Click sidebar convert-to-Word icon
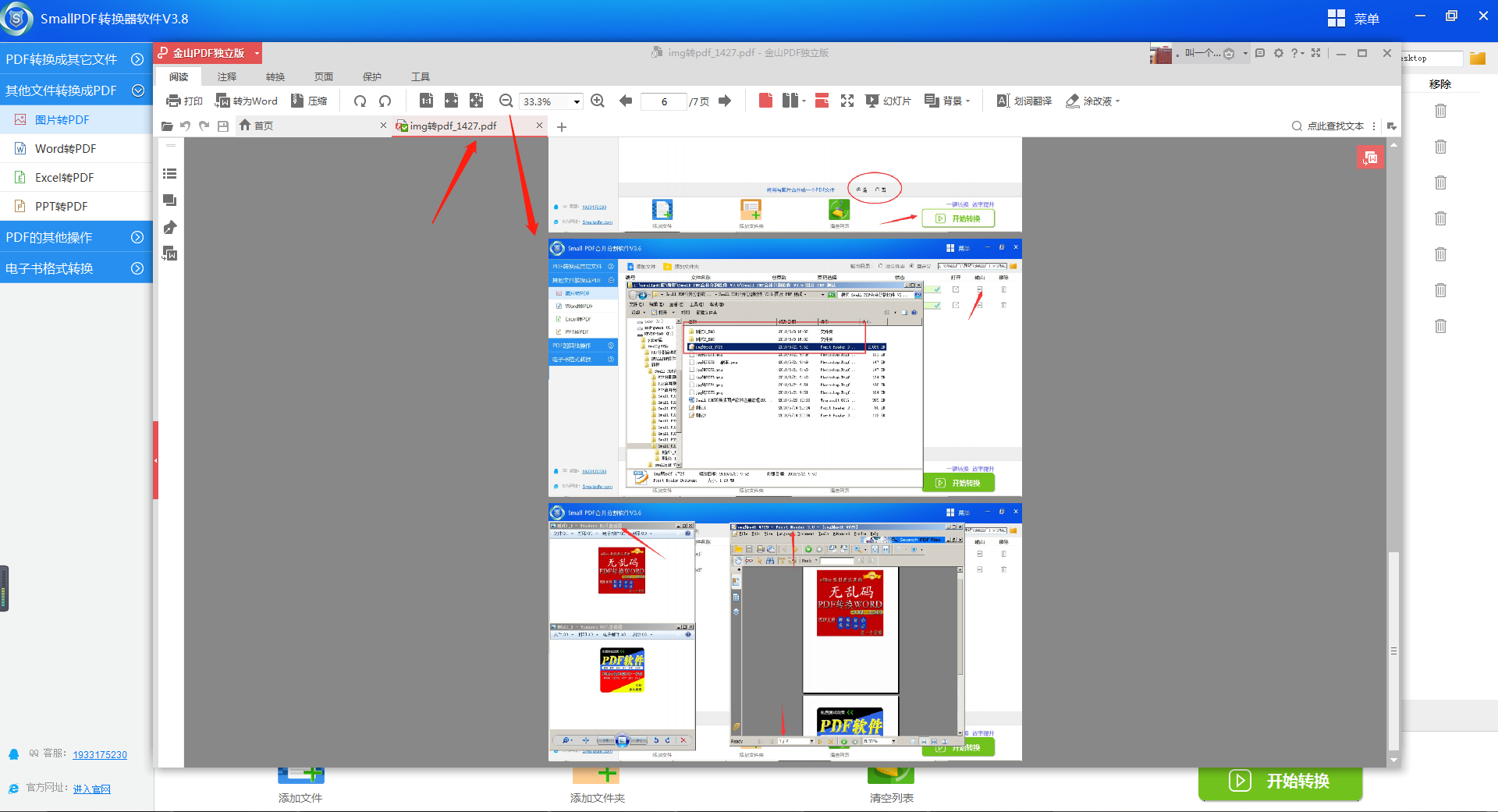Image resolution: width=1498 pixels, height=812 pixels. 169,254
